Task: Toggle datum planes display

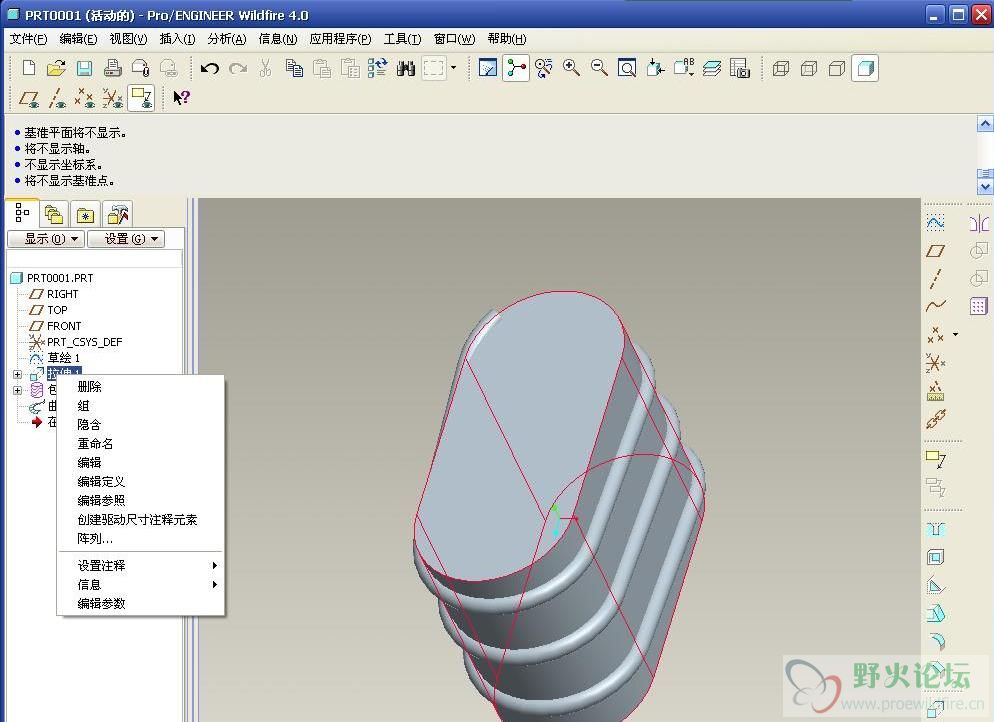Action: click(29, 98)
